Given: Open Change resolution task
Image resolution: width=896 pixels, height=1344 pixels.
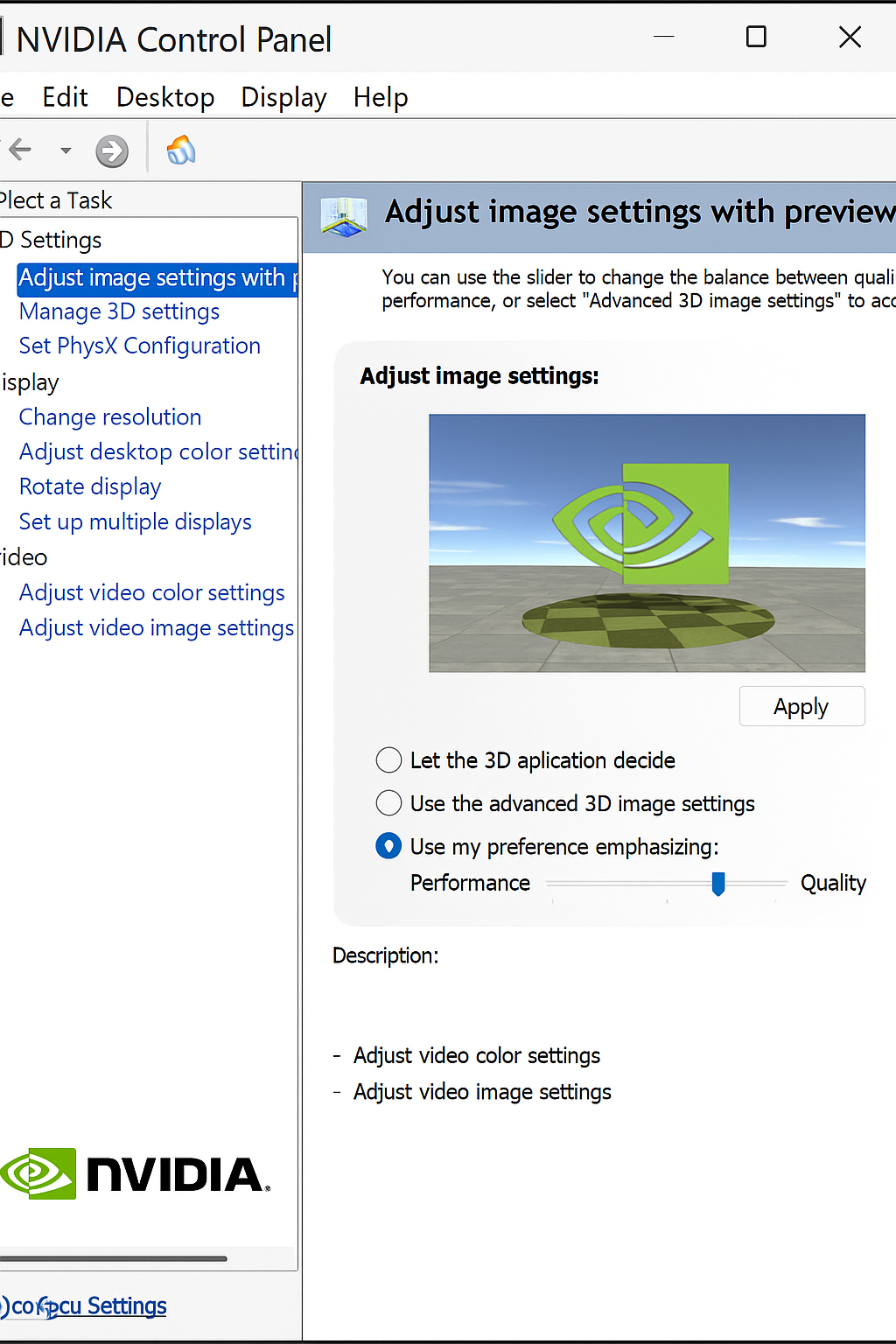Looking at the screenshot, I should pyautogui.click(x=110, y=417).
